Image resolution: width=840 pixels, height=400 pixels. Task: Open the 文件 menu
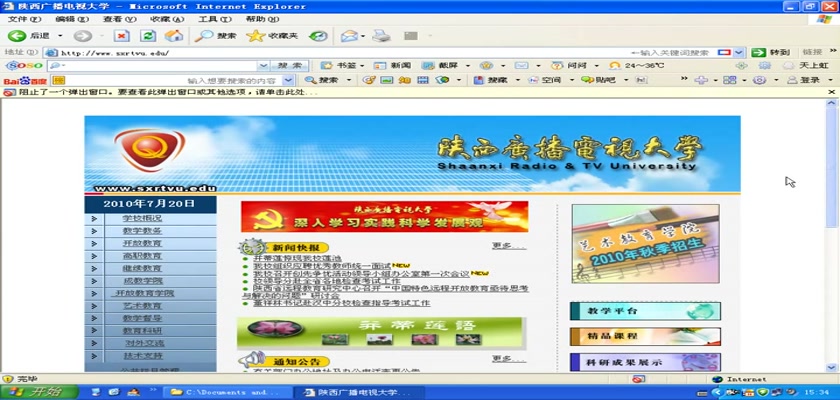[24, 19]
